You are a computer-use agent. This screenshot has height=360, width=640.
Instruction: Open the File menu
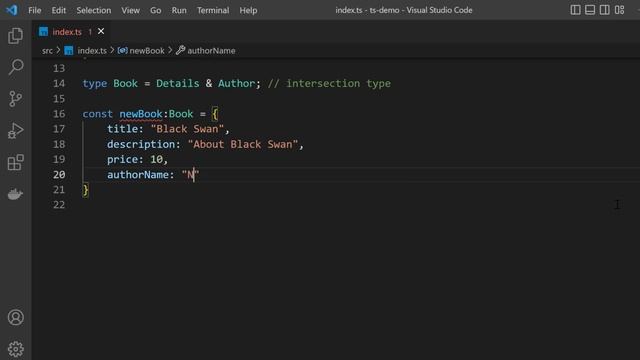[35, 10]
